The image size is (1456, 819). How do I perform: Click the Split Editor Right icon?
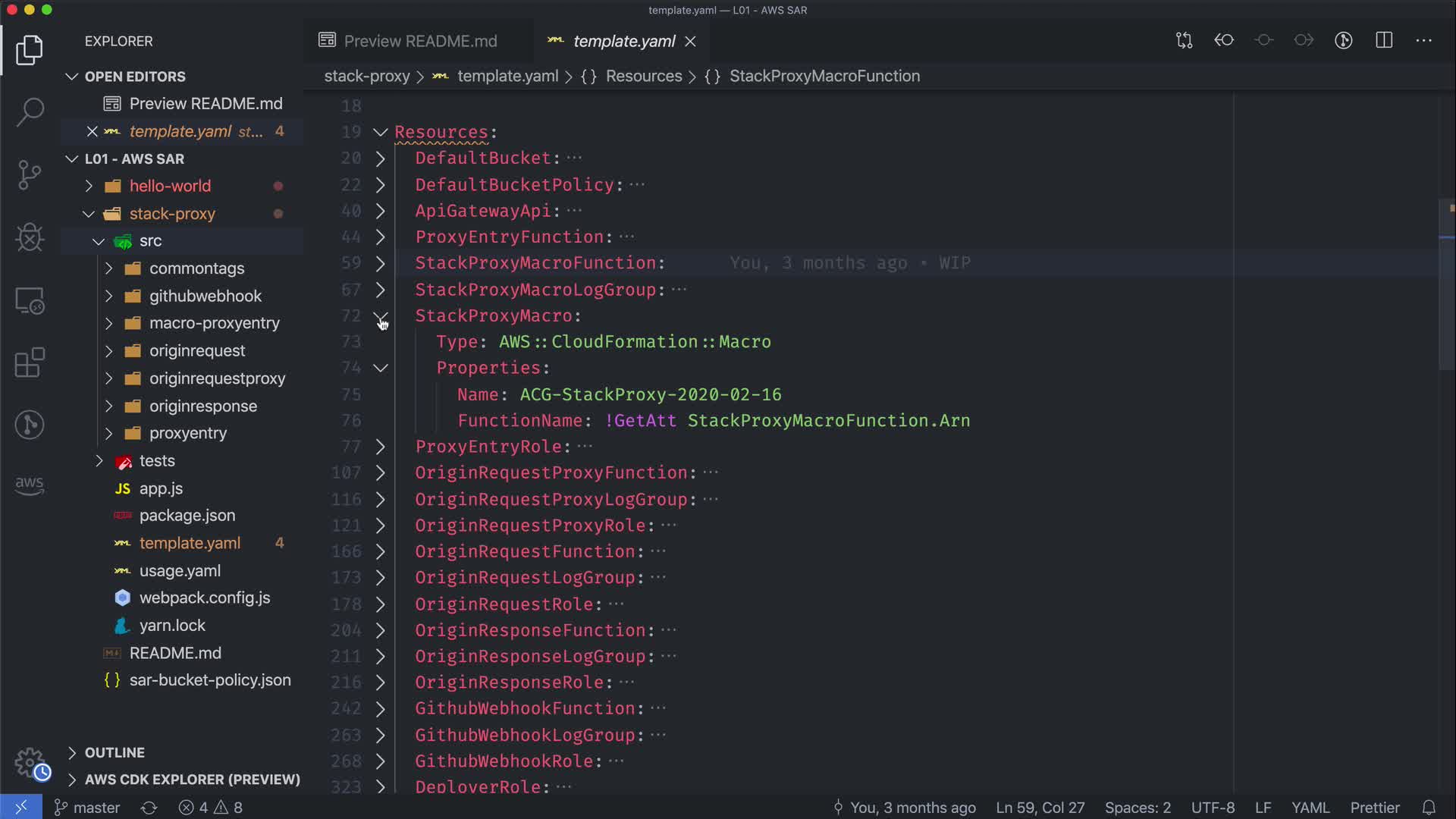[x=1384, y=41]
